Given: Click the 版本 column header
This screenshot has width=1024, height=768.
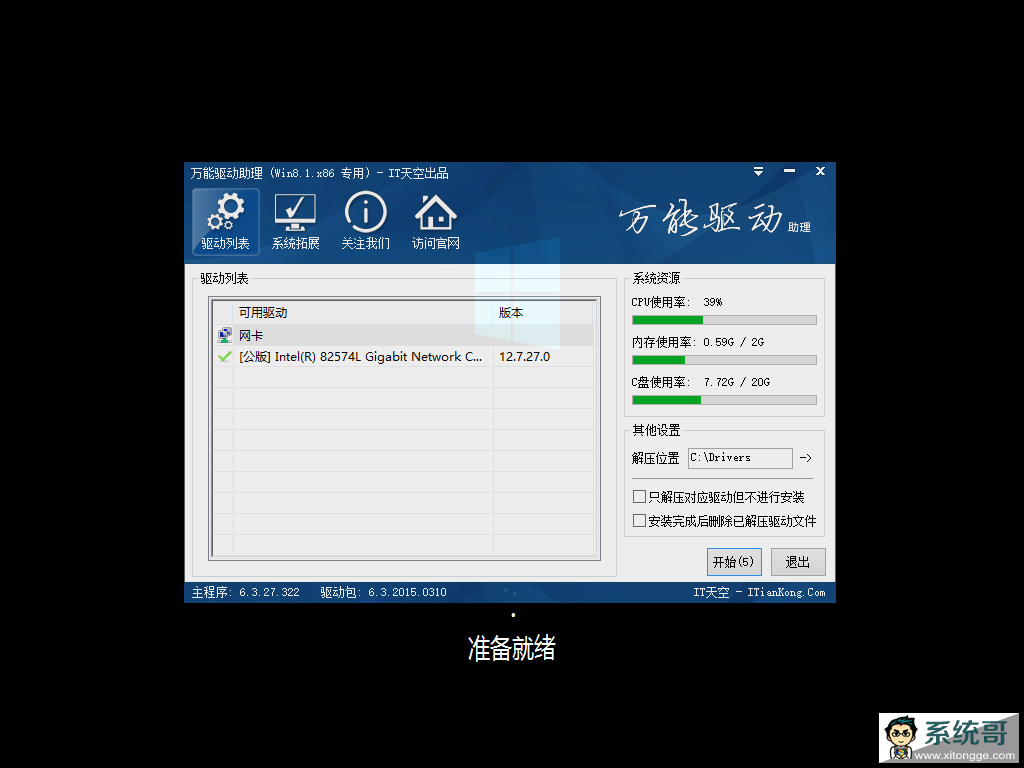Looking at the screenshot, I should pos(543,313).
